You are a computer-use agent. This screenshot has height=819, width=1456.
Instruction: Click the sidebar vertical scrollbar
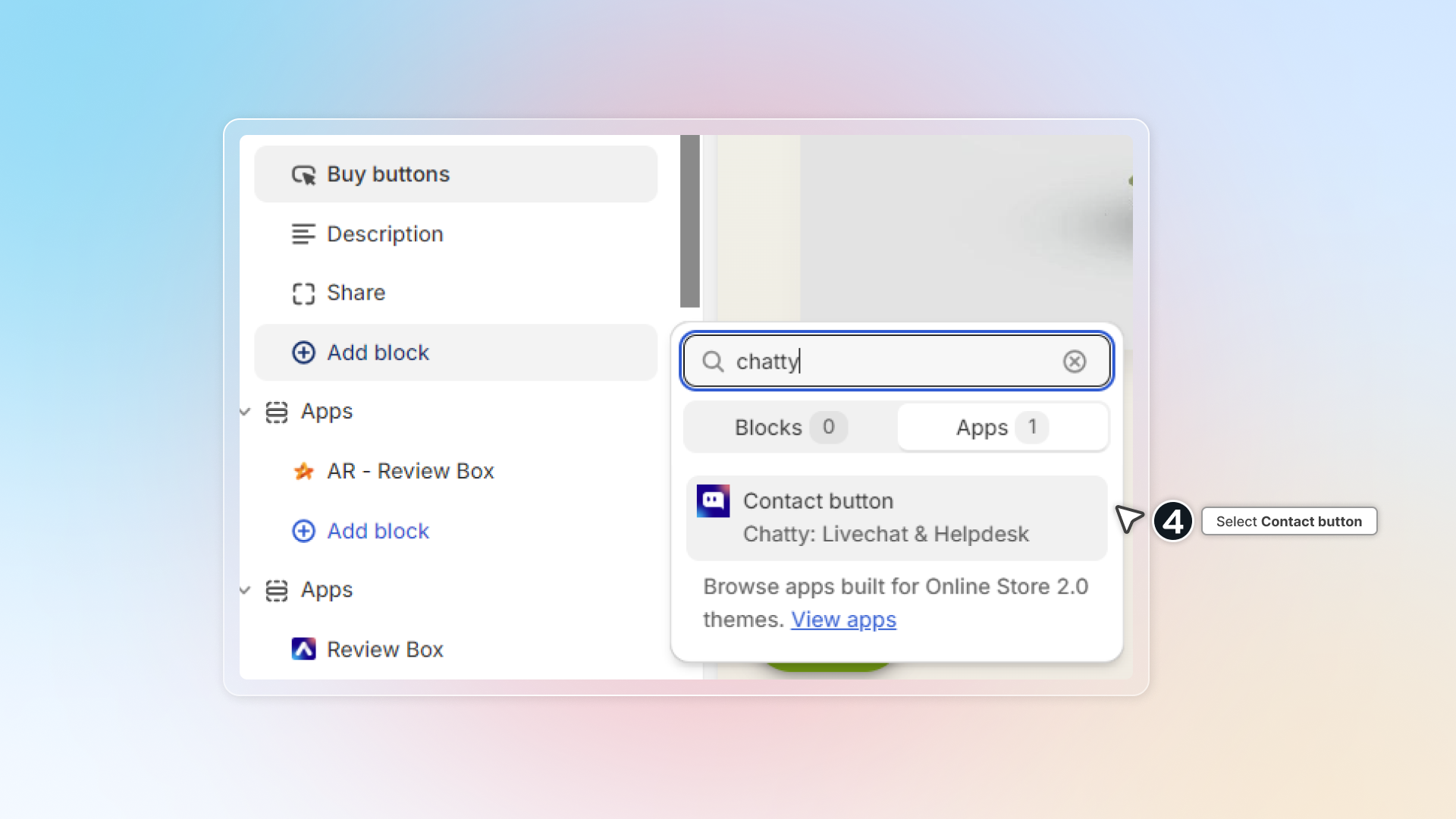click(x=689, y=221)
